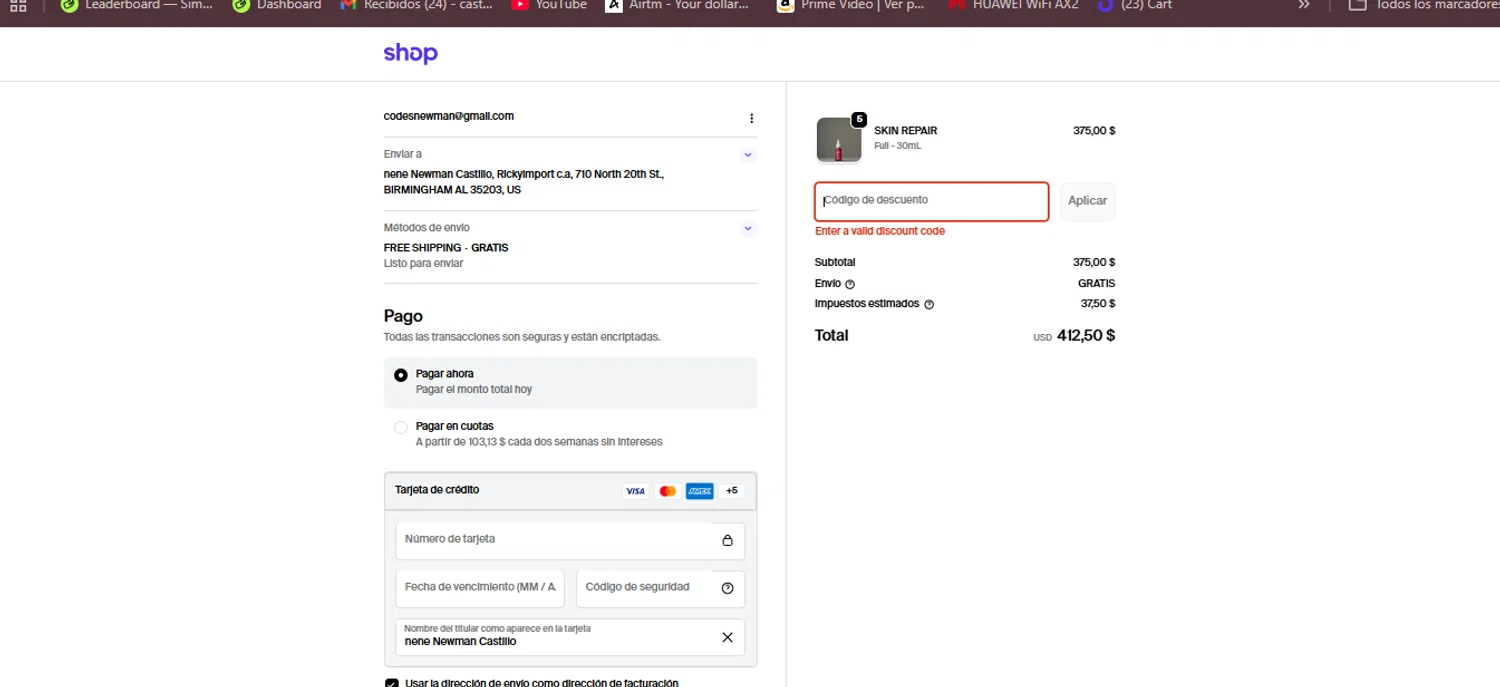Click the Shop logo
Screen dimensions: 1500x687
(411, 54)
